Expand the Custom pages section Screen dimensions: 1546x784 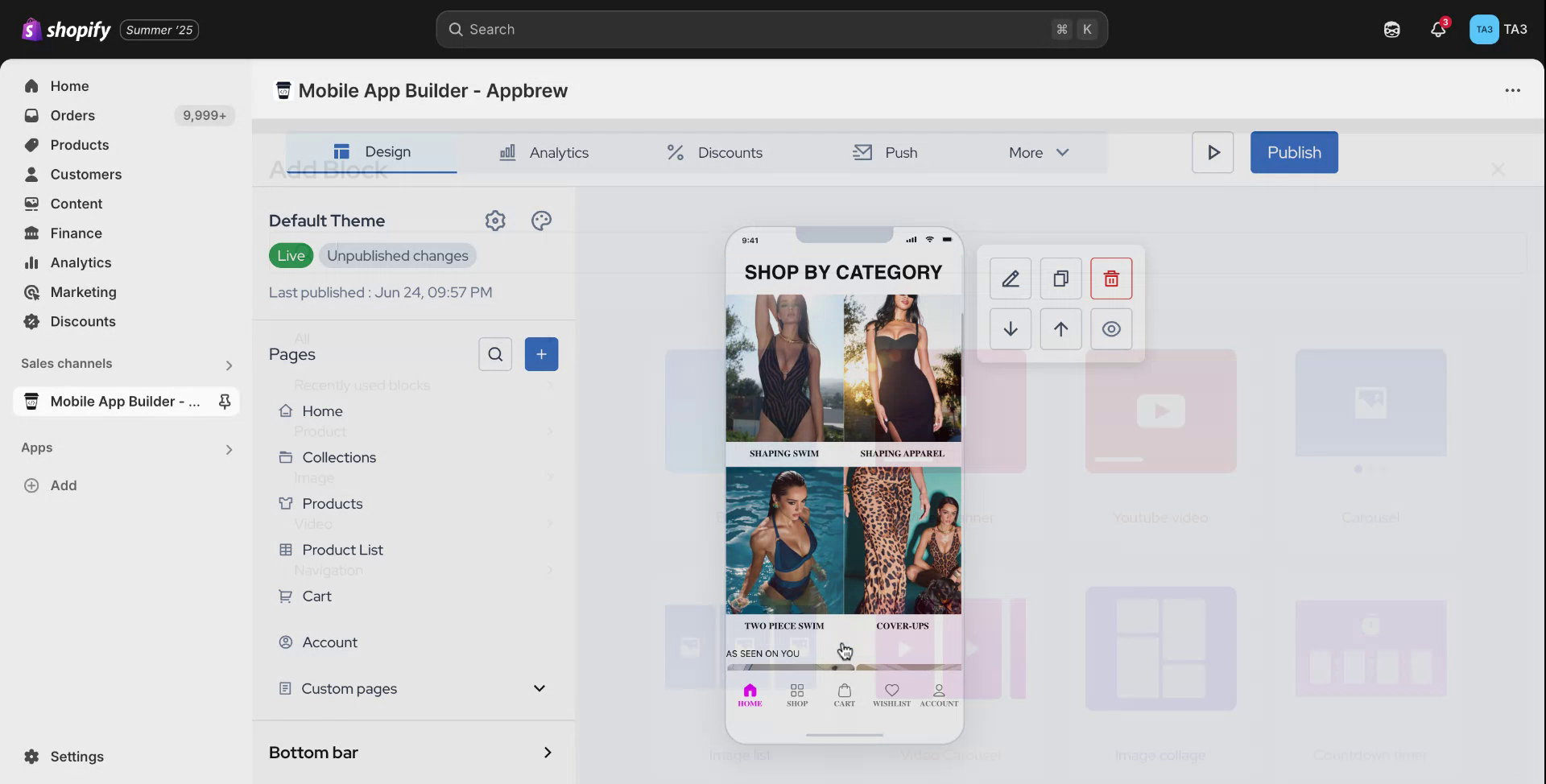point(539,688)
